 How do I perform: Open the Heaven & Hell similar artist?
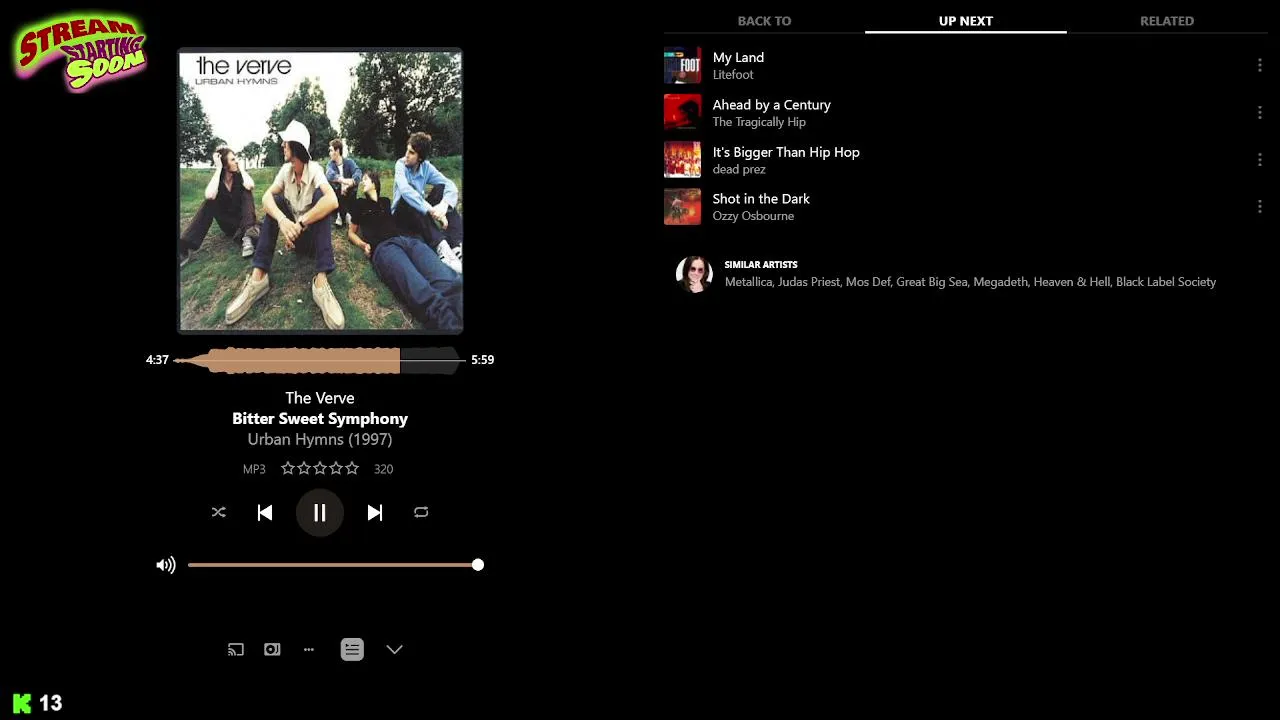point(1071,282)
